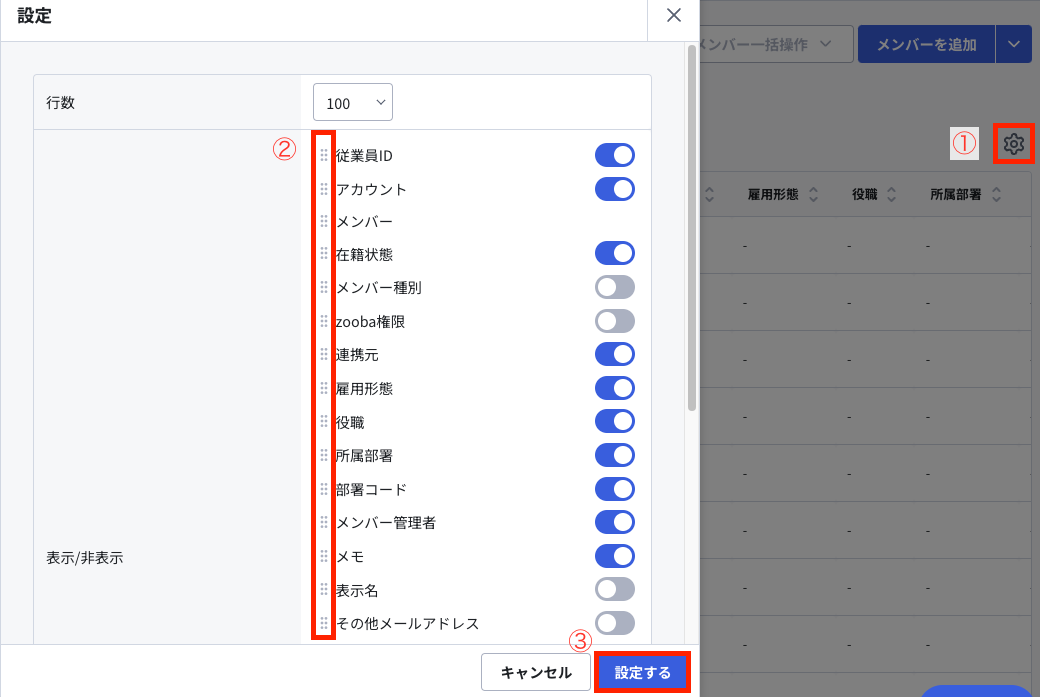Grab the drag handle beside 部署コード
1040x697 pixels.
pyautogui.click(x=324, y=489)
